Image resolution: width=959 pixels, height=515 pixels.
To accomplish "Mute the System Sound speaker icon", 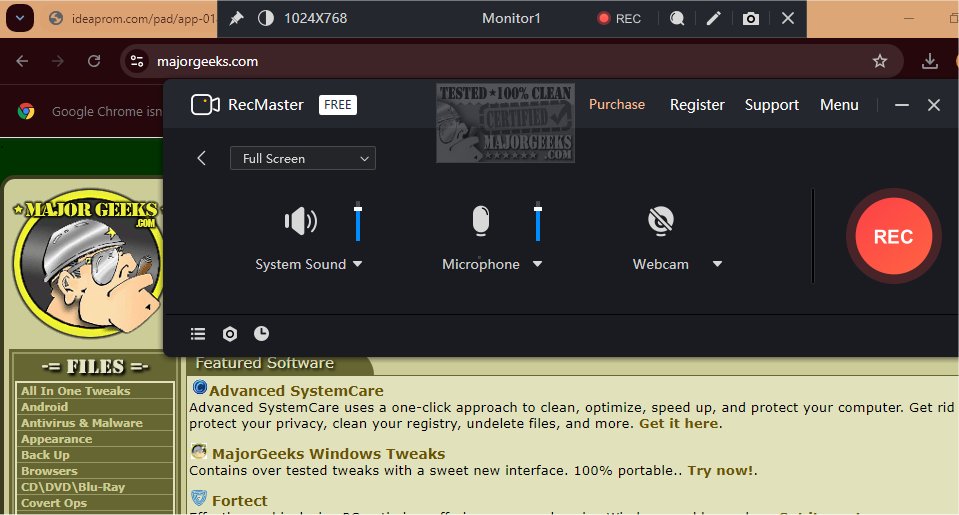I will pos(300,221).
